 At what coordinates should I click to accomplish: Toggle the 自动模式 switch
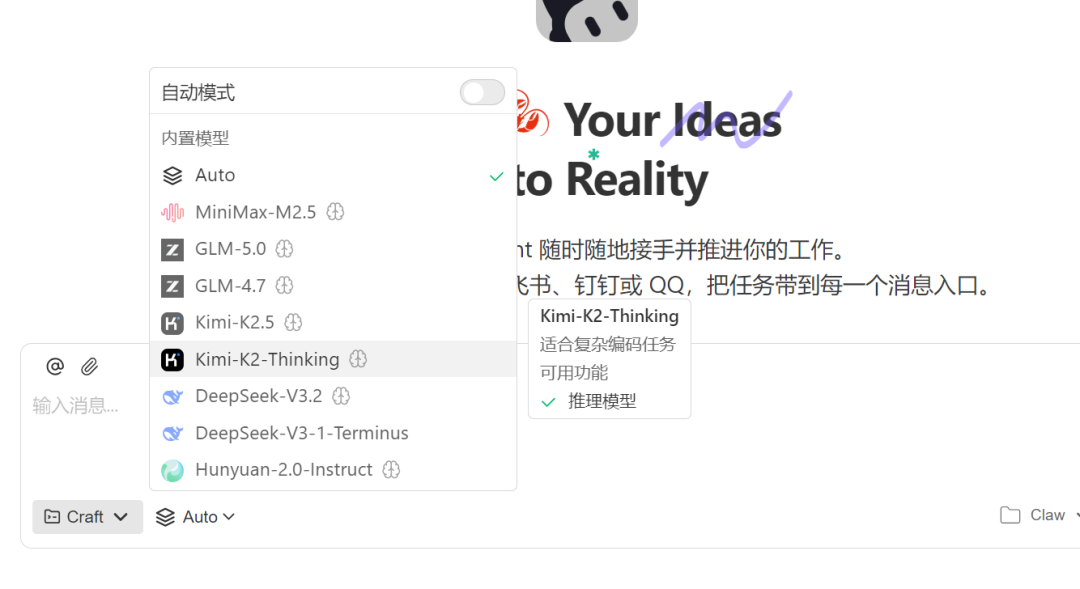[482, 92]
